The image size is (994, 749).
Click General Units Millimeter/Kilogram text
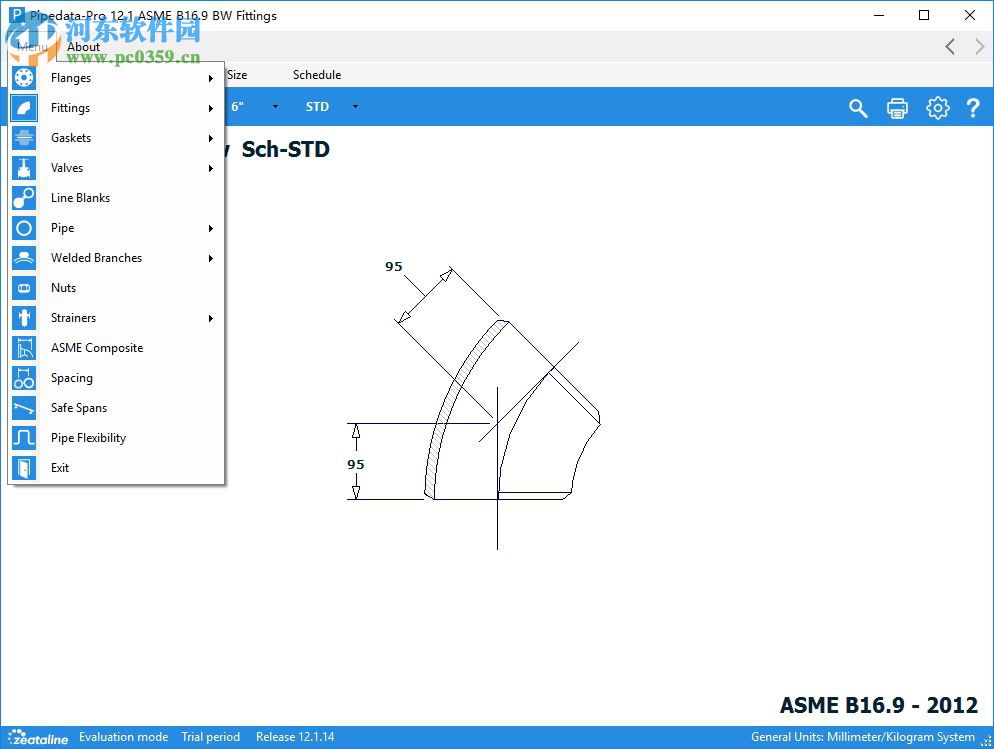tap(863, 737)
